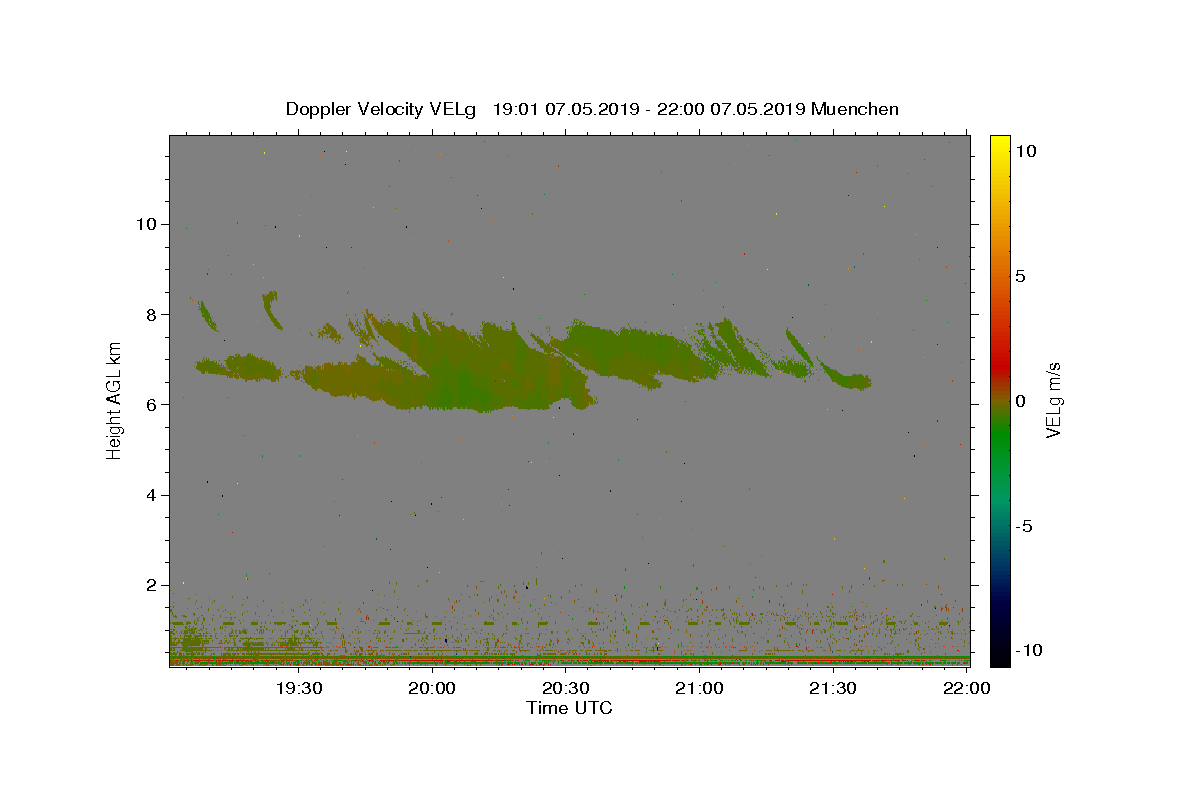Click the 21:00 time tick label
1200x800 pixels.
coord(700,688)
